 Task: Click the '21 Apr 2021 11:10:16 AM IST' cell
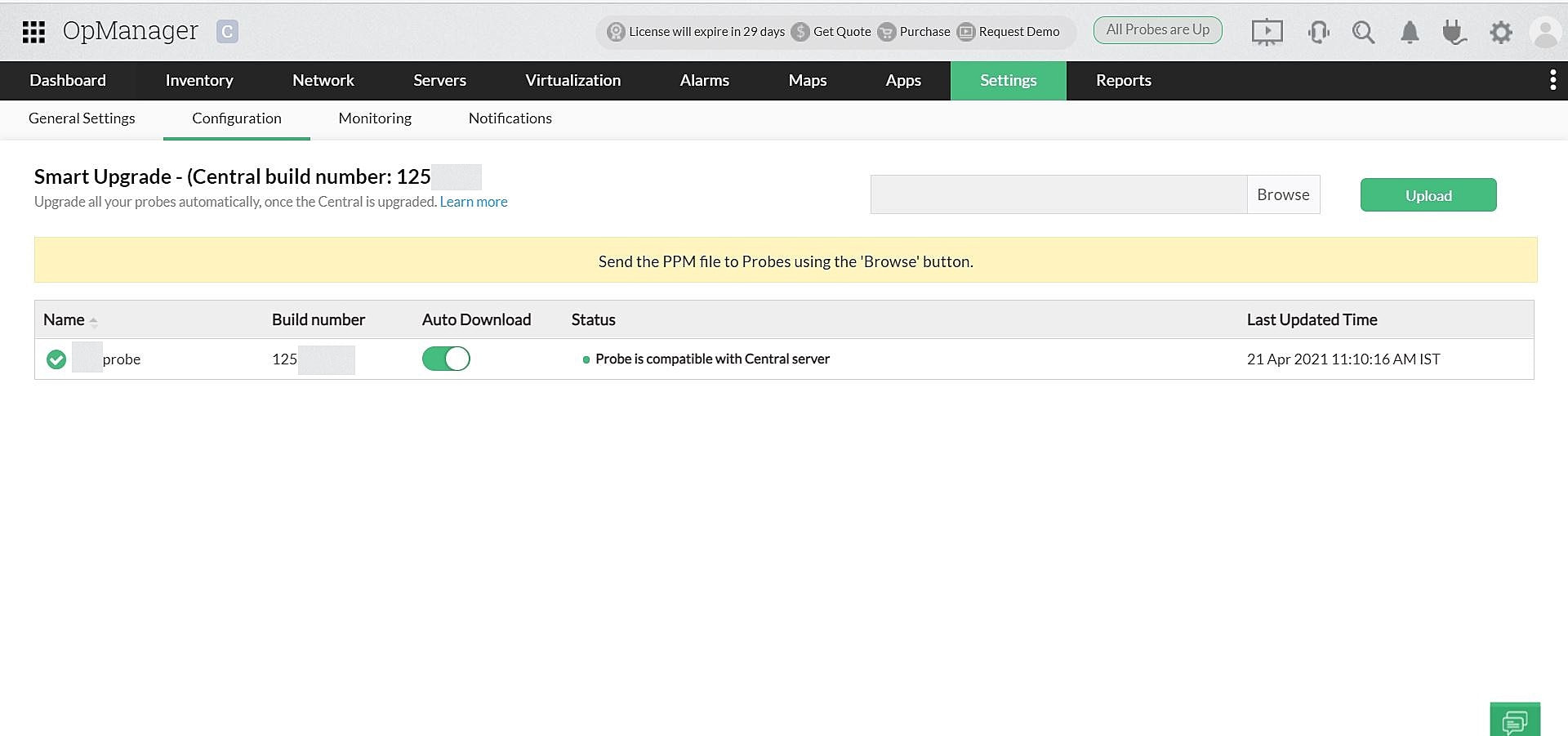1343,359
